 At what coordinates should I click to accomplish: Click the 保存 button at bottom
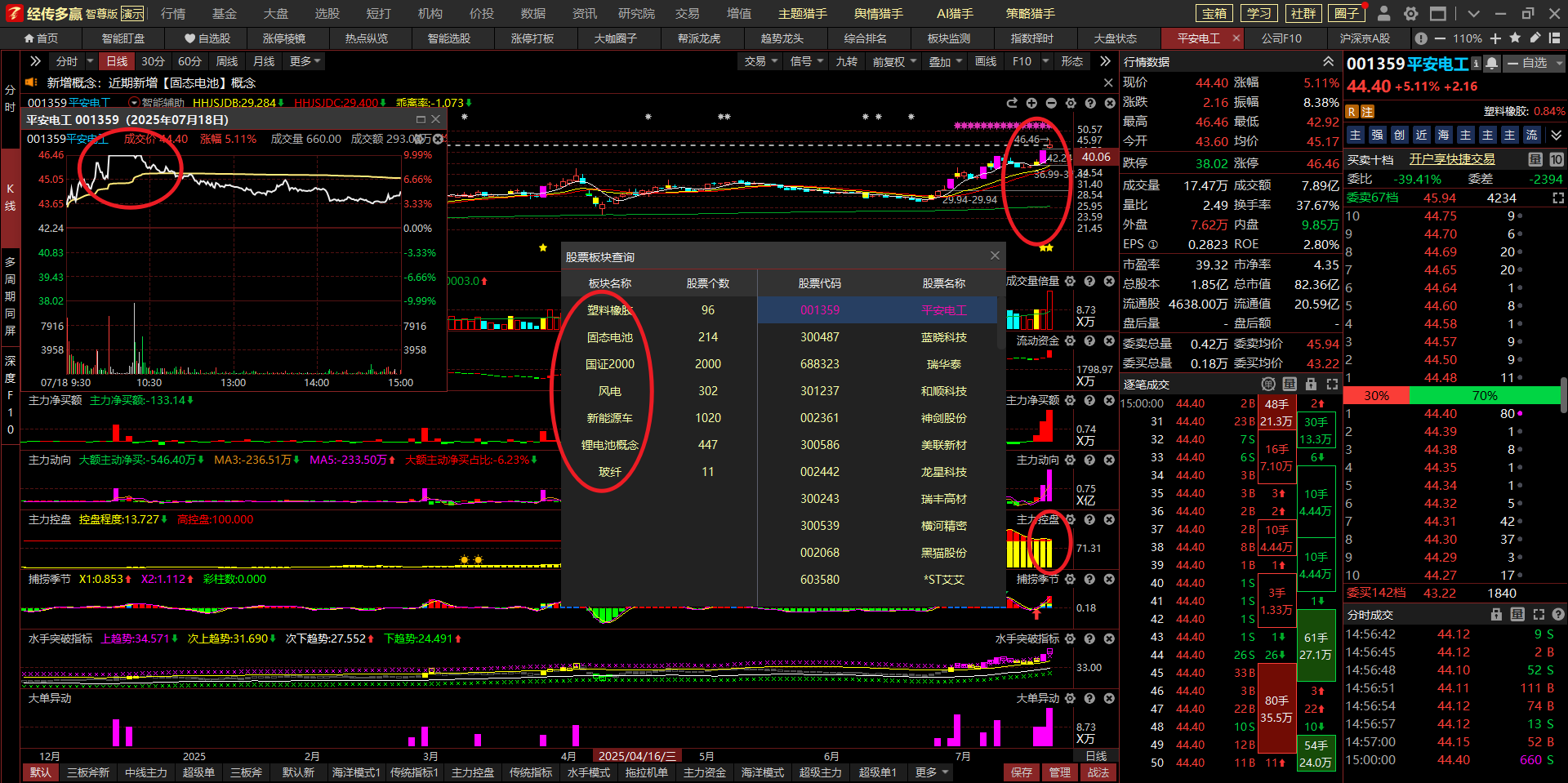click(x=1022, y=772)
